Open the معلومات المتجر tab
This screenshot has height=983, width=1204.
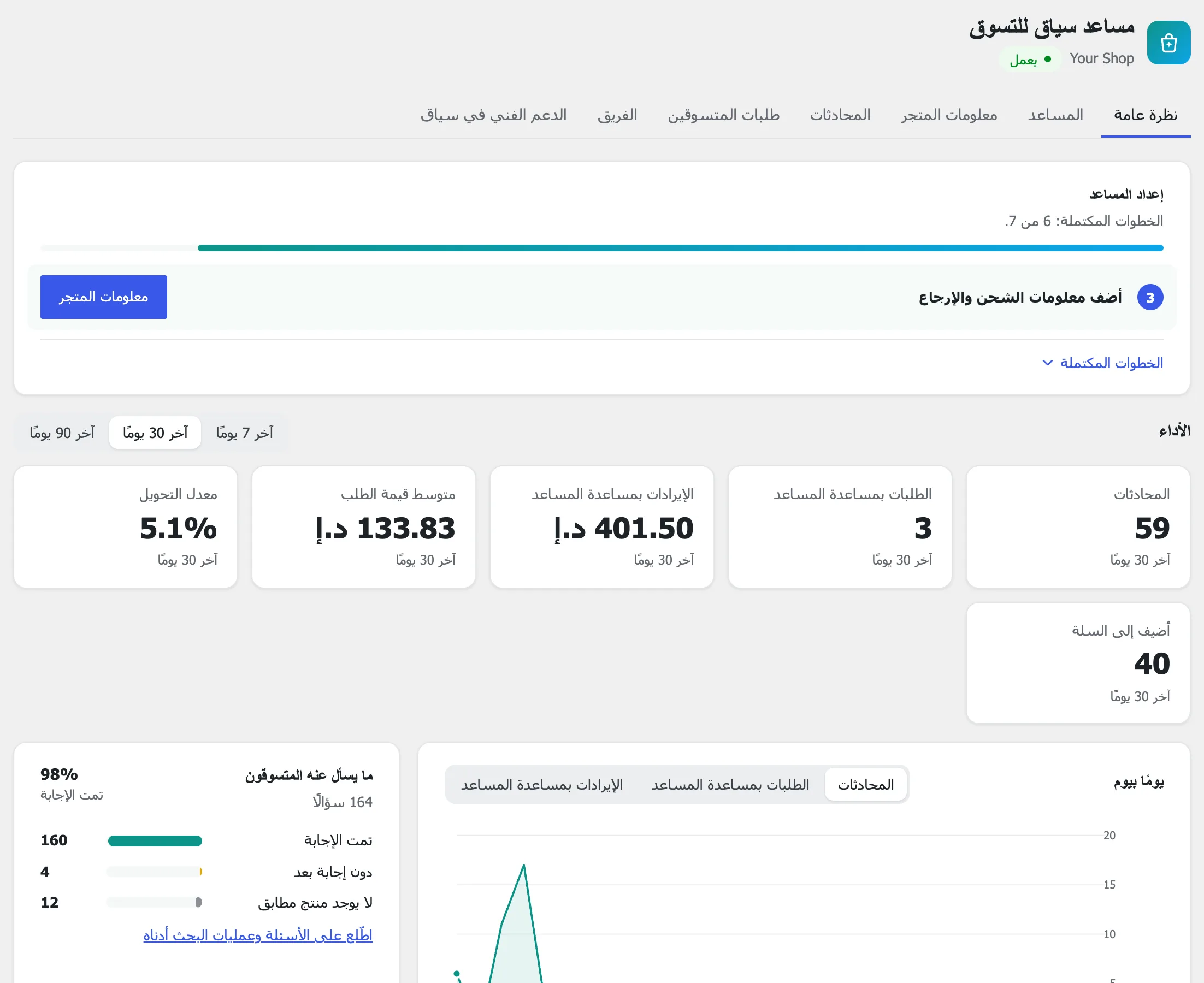948,115
